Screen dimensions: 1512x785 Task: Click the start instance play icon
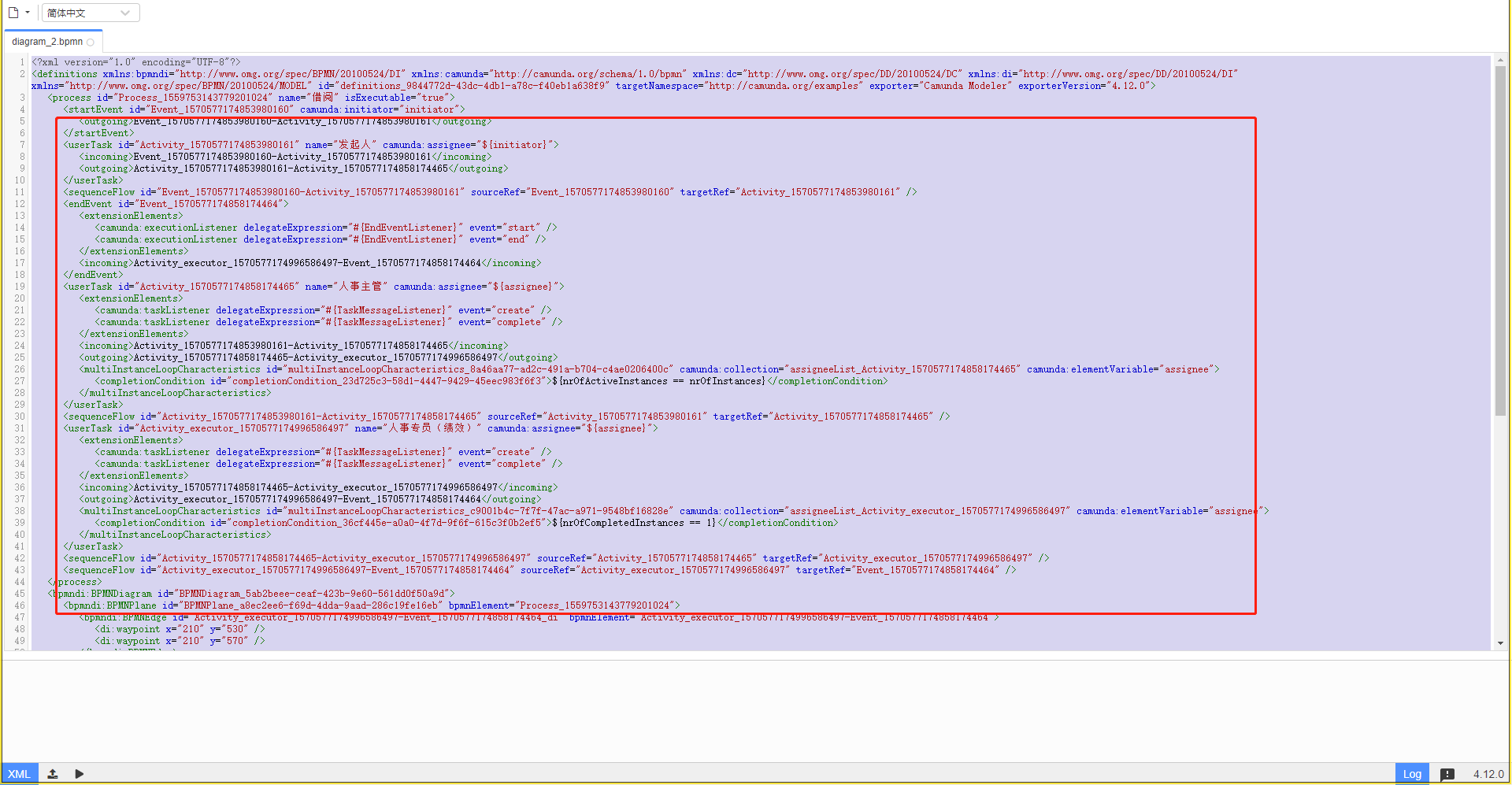(x=80, y=774)
